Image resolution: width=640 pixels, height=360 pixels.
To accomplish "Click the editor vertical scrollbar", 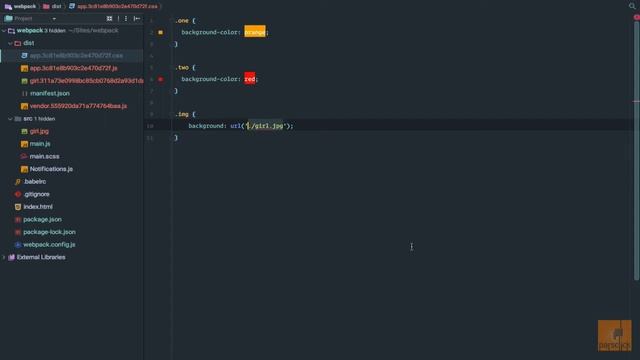I will point(636,151).
